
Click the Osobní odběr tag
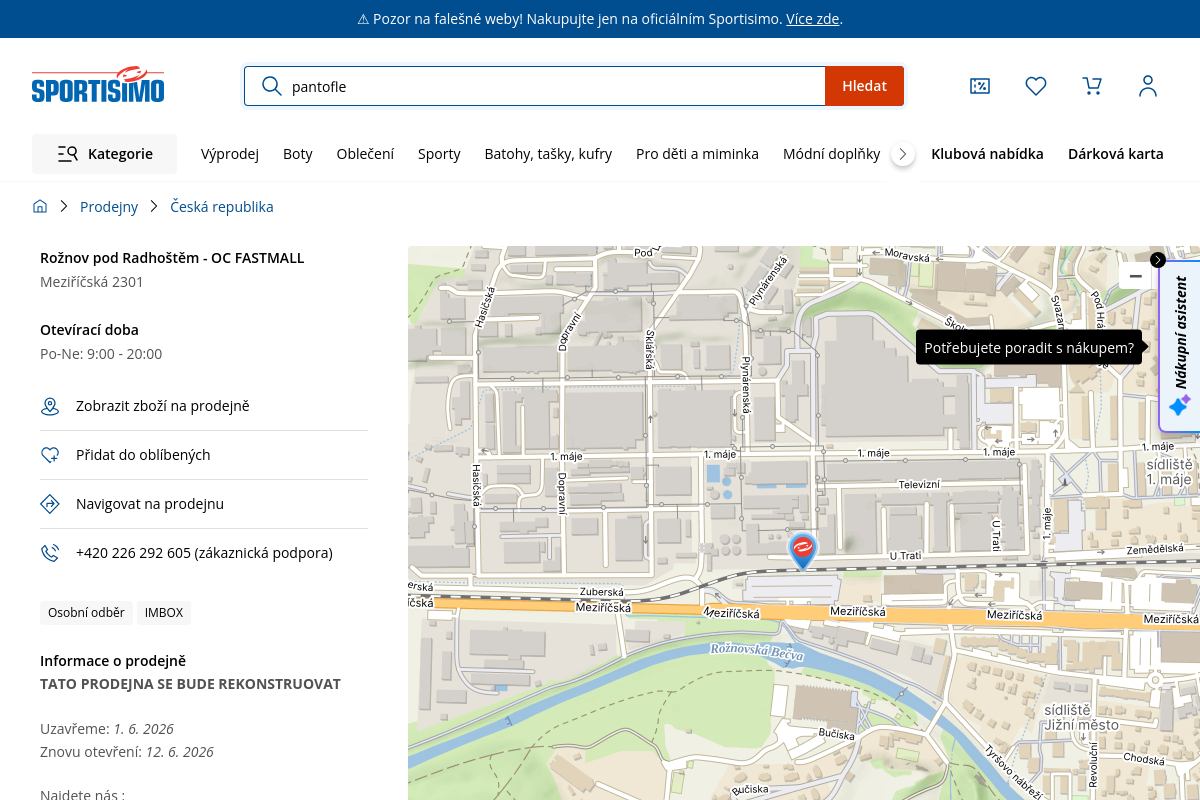(x=87, y=613)
